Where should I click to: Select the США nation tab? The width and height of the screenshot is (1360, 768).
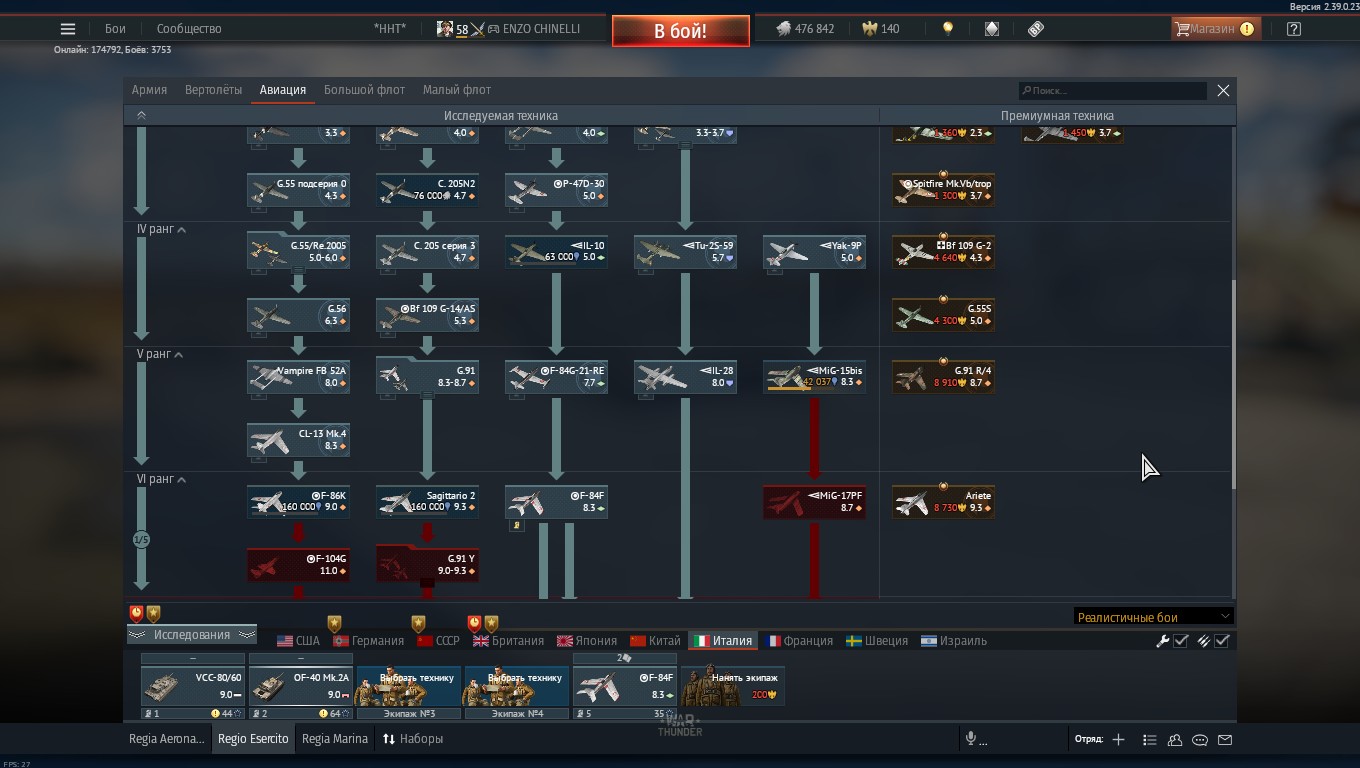pos(298,641)
